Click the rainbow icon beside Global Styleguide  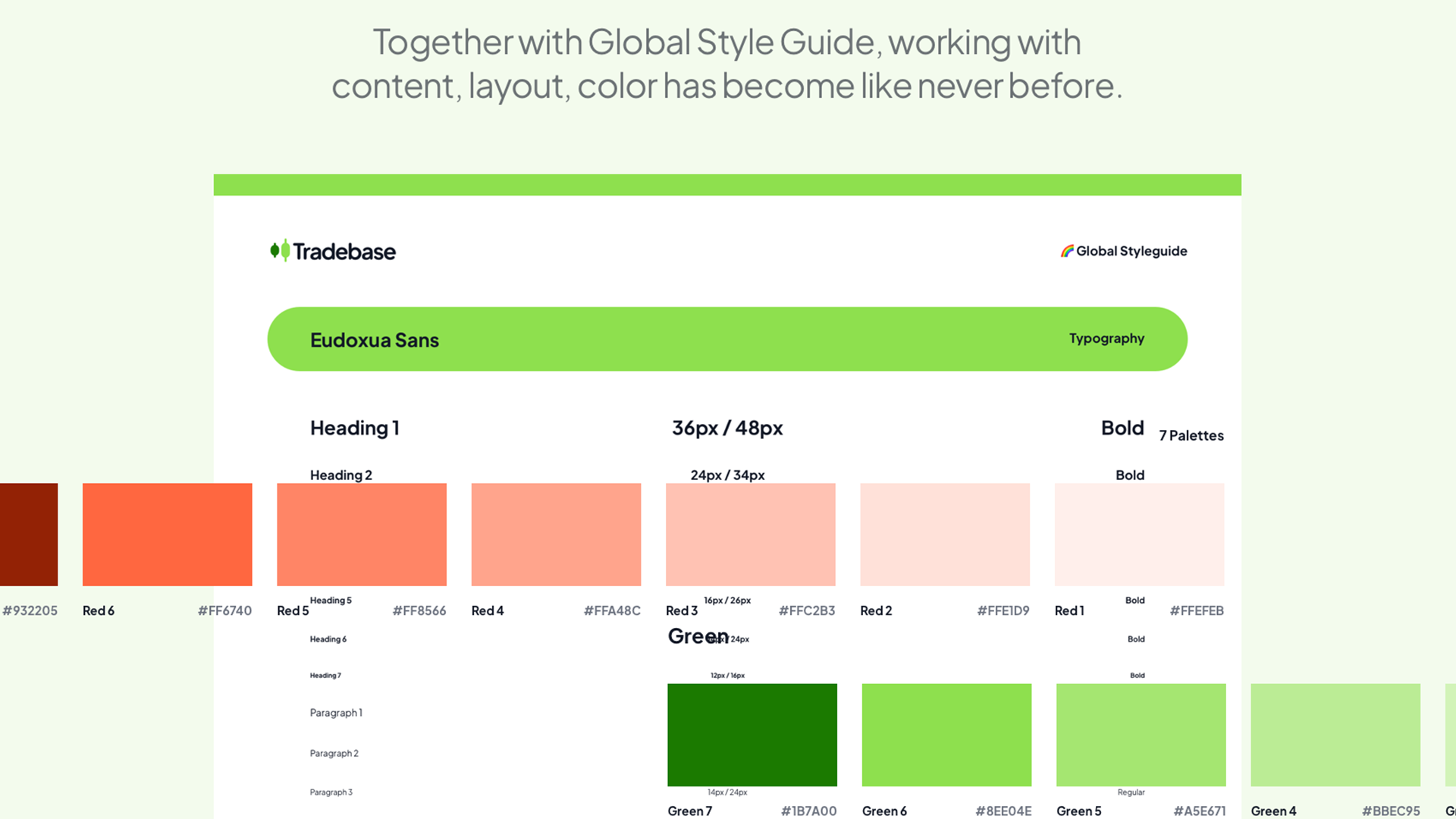click(x=1067, y=251)
